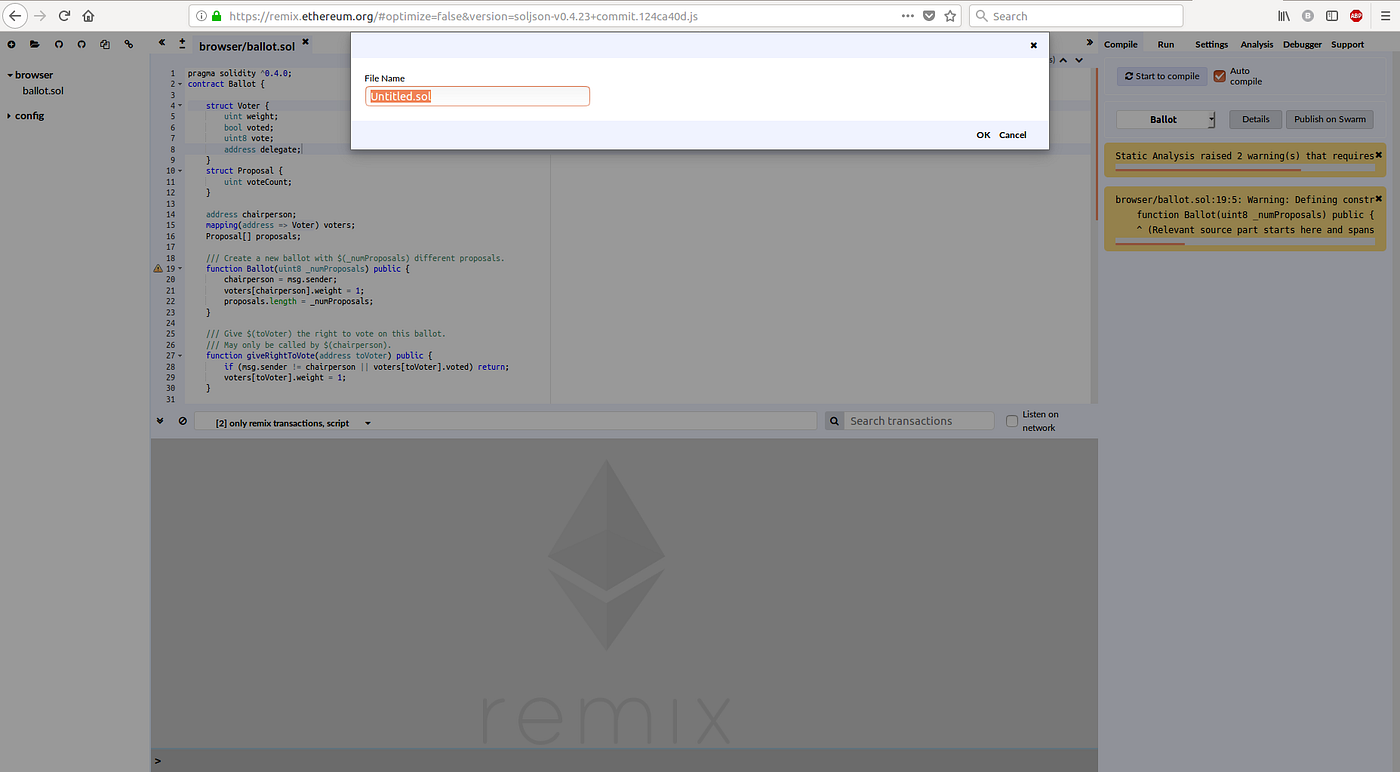Click the Start to compile button

click(x=1160, y=76)
